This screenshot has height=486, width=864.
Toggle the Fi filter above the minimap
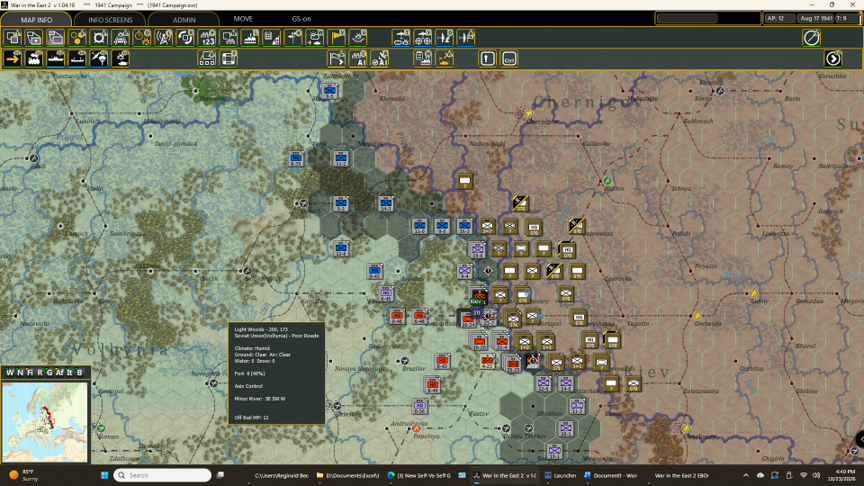tap(30, 372)
